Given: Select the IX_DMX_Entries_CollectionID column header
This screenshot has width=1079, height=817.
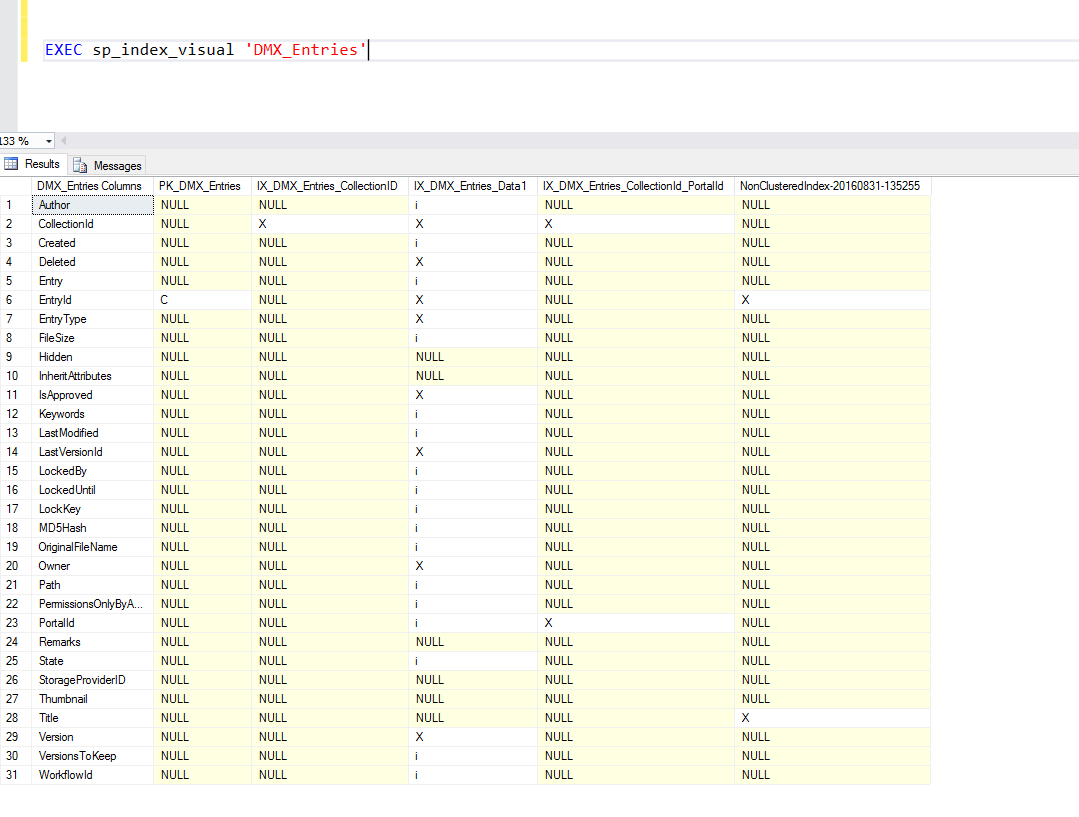Looking at the screenshot, I should pyautogui.click(x=328, y=186).
